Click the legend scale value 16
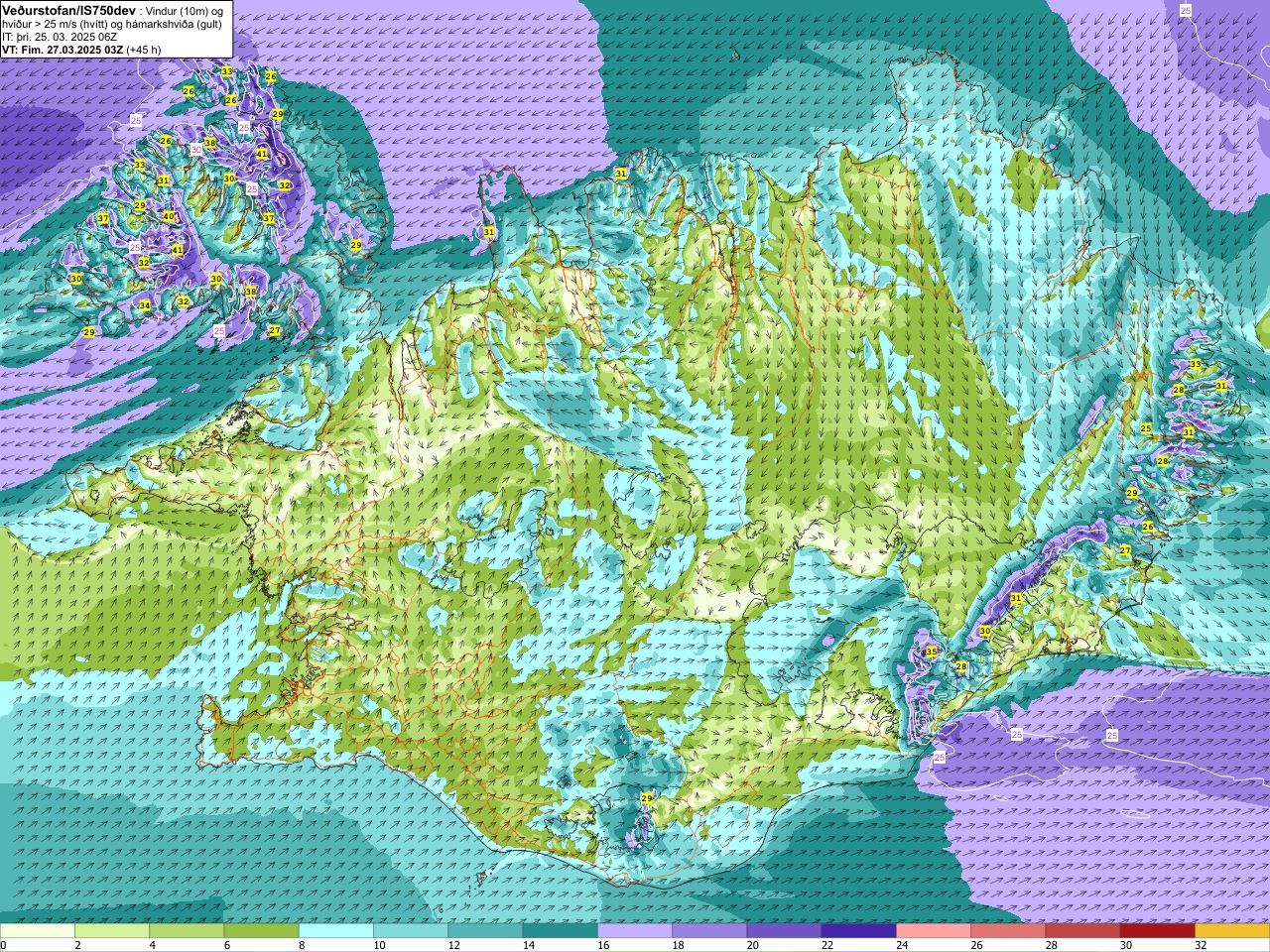This screenshot has height=952, width=1270. 604,945
